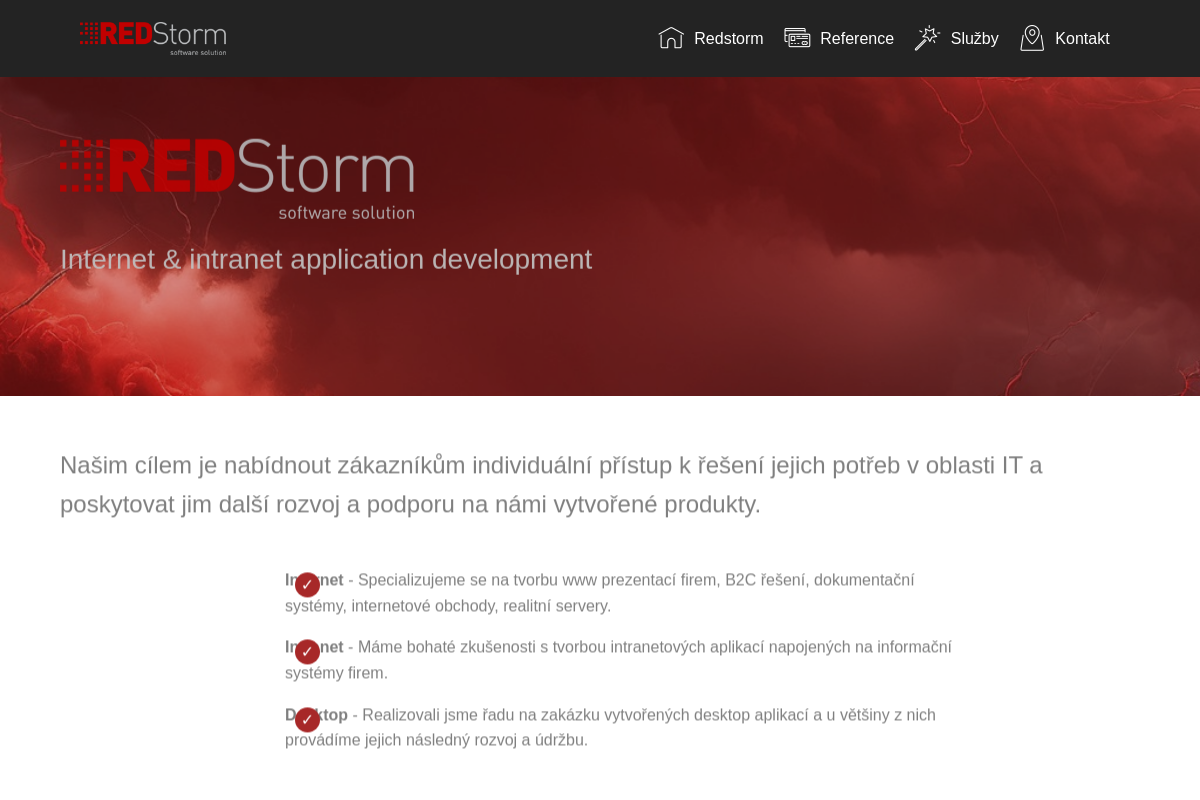The height and width of the screenshot is (800, 1200).
Task: Expand the Kontakt section from the navbar
Action: click(1083, 38)
